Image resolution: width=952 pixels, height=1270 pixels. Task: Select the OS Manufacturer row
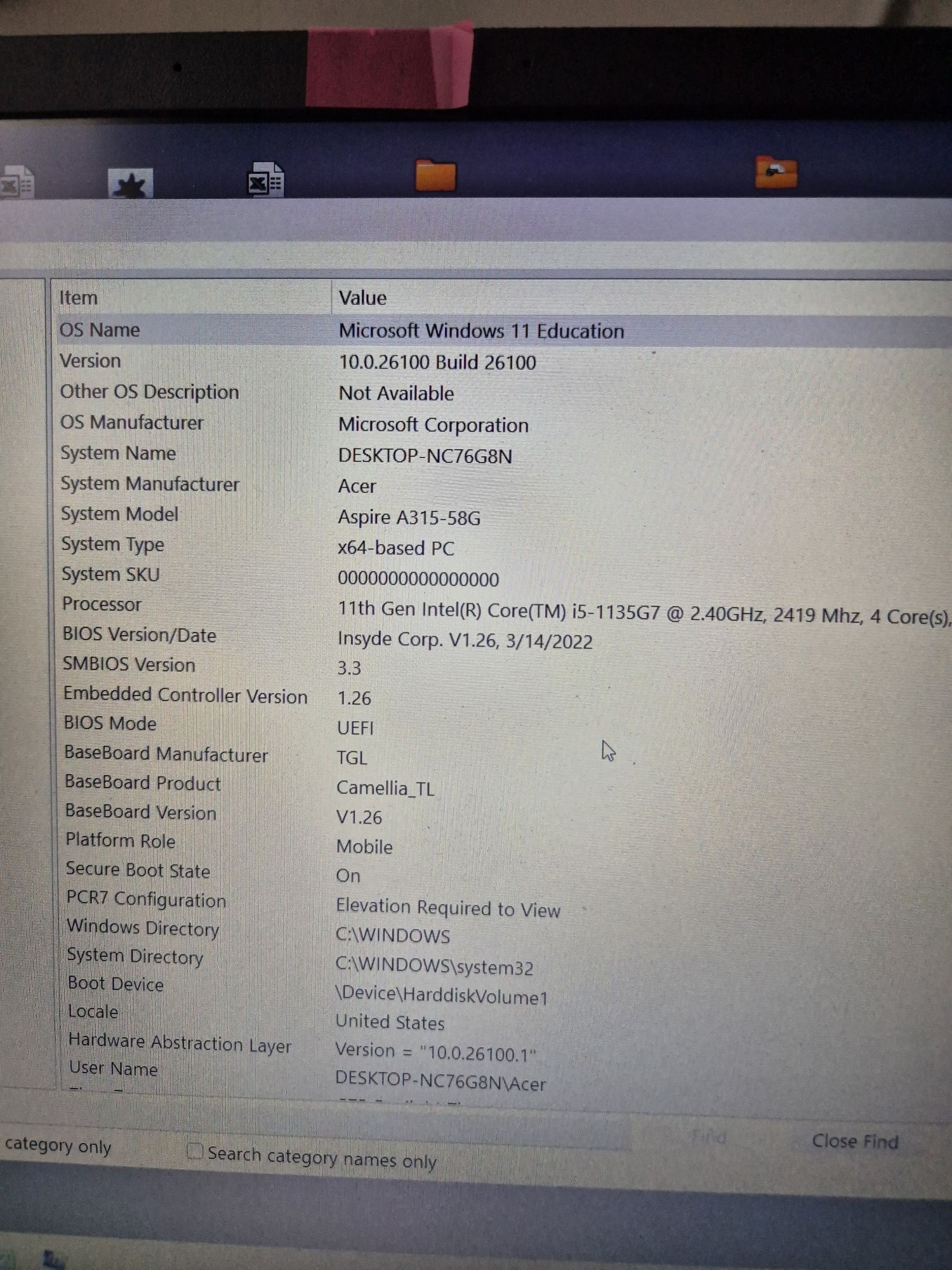point(132,422)
